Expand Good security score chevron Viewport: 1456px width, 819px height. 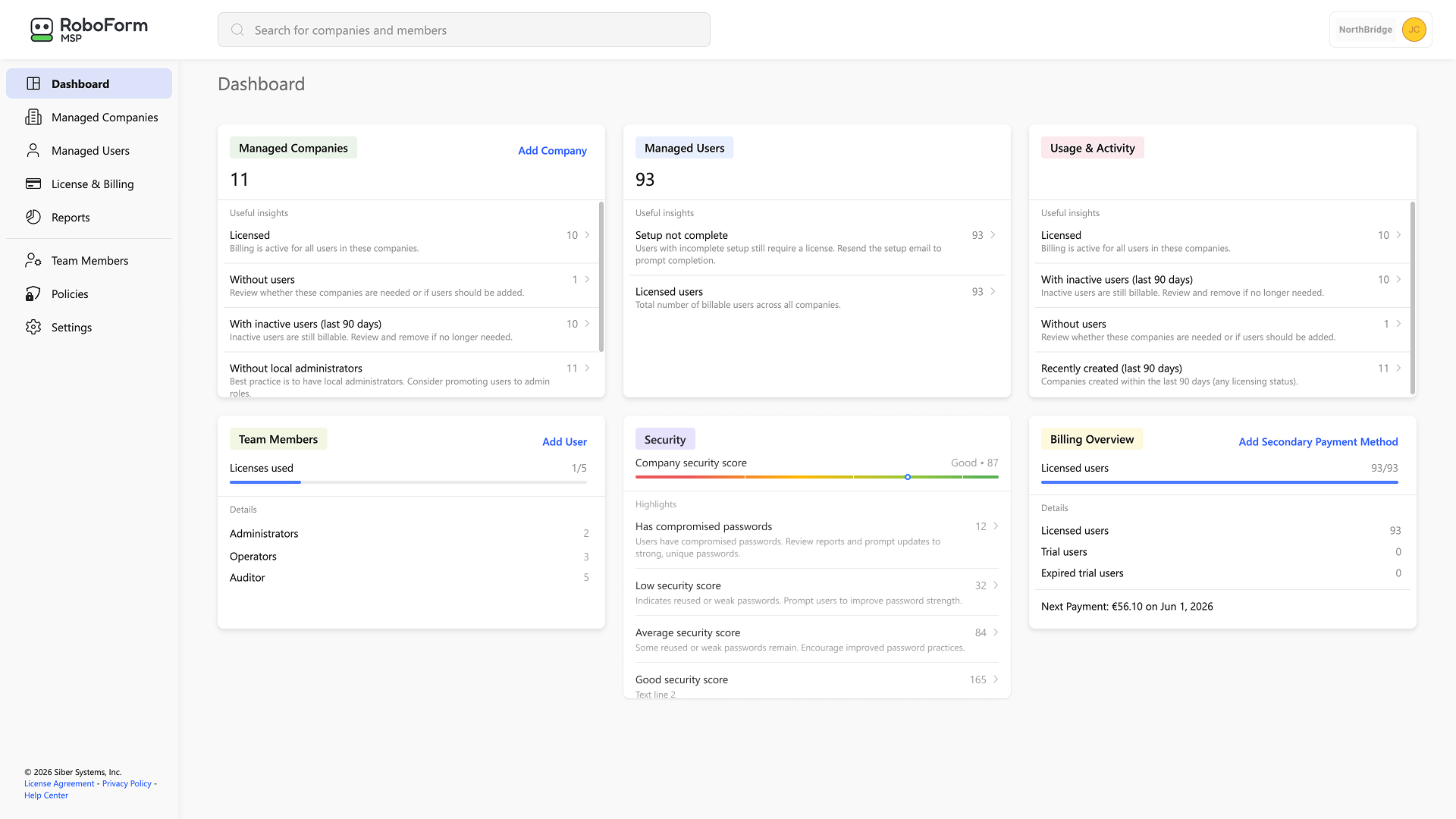pyautogui.click(x=996, y=679)
